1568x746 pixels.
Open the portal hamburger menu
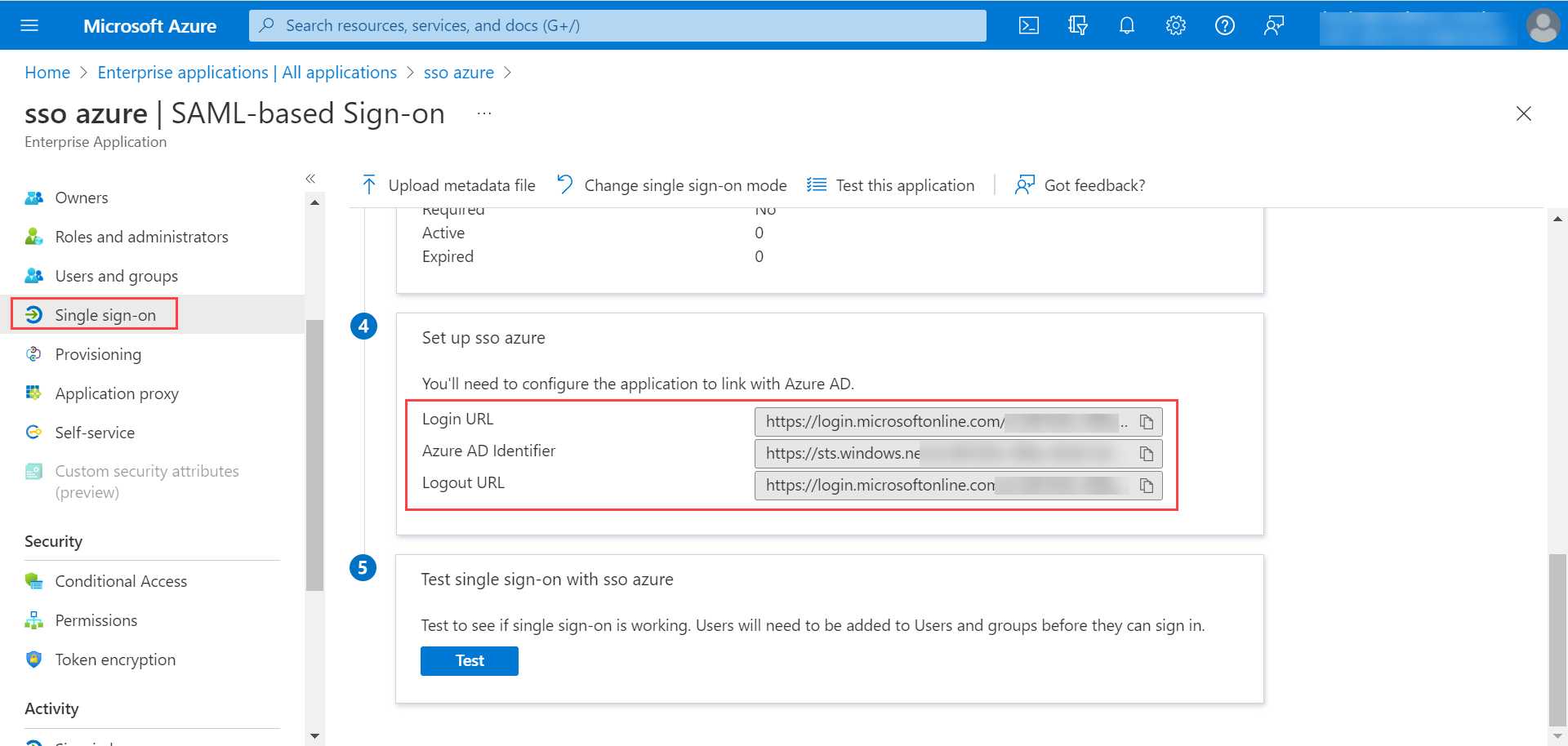pos(30,25)
